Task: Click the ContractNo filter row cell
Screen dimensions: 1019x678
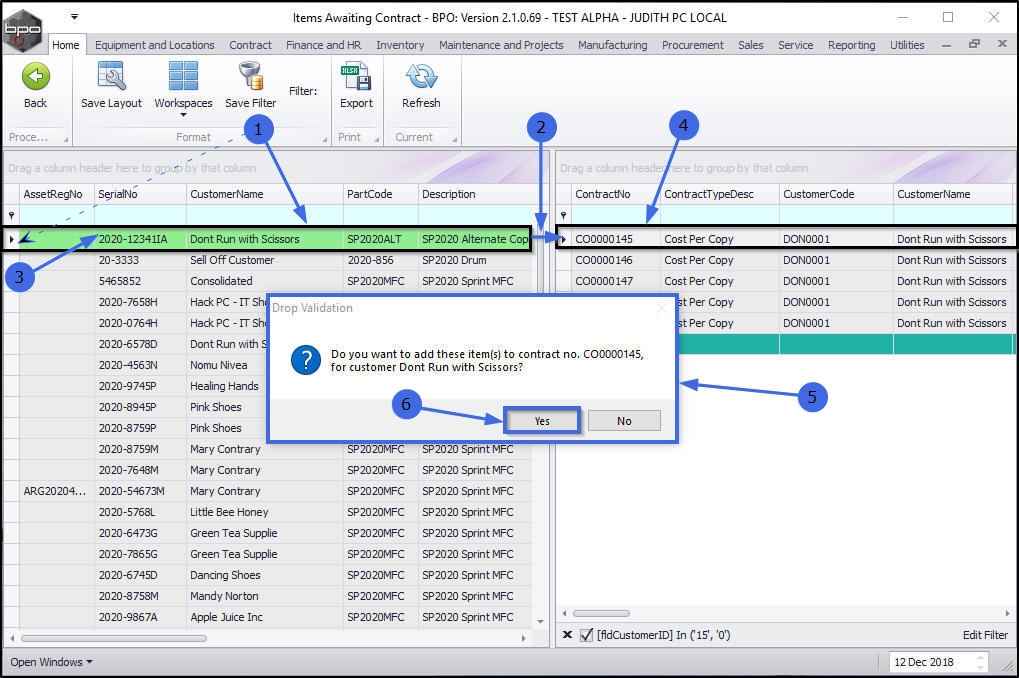Action: coord(615,215)
